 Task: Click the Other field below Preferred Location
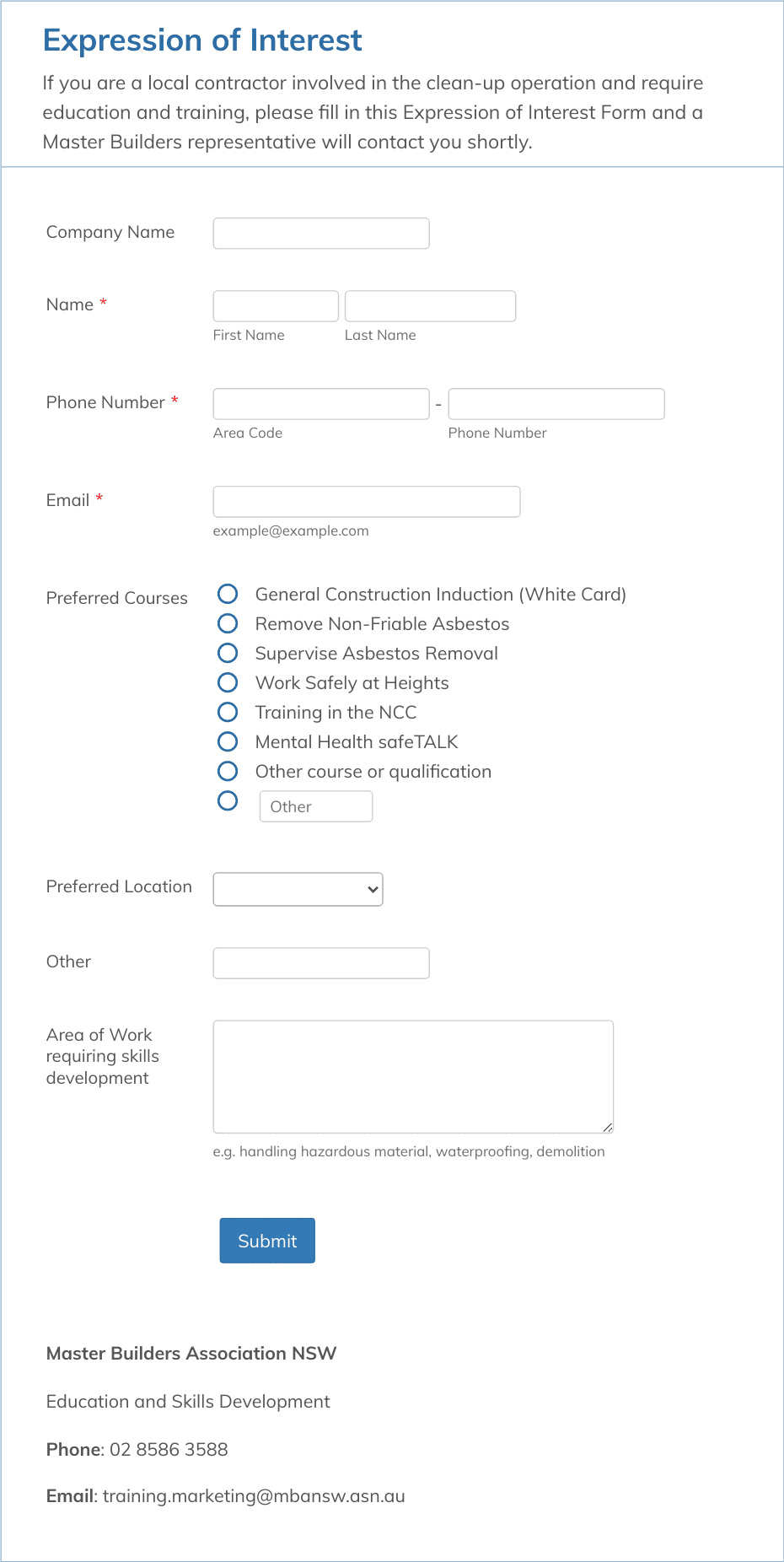click(320, 962)
